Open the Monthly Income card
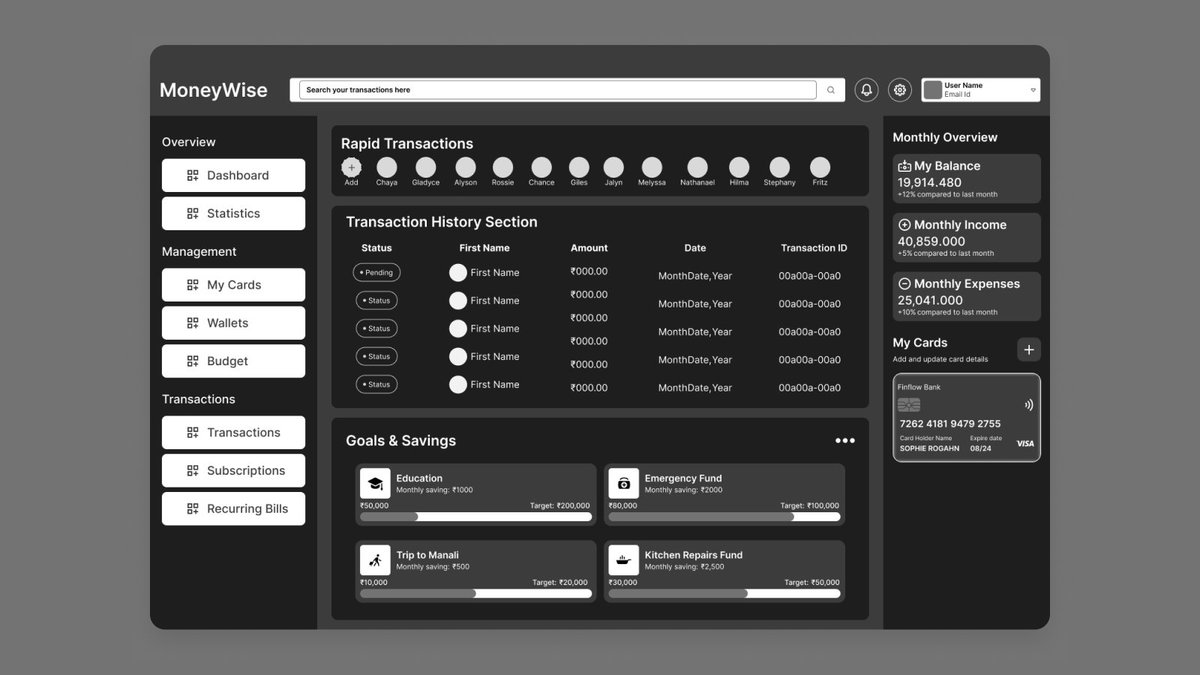The width and height of the screenshot is (1200, 675). [967, 238]
